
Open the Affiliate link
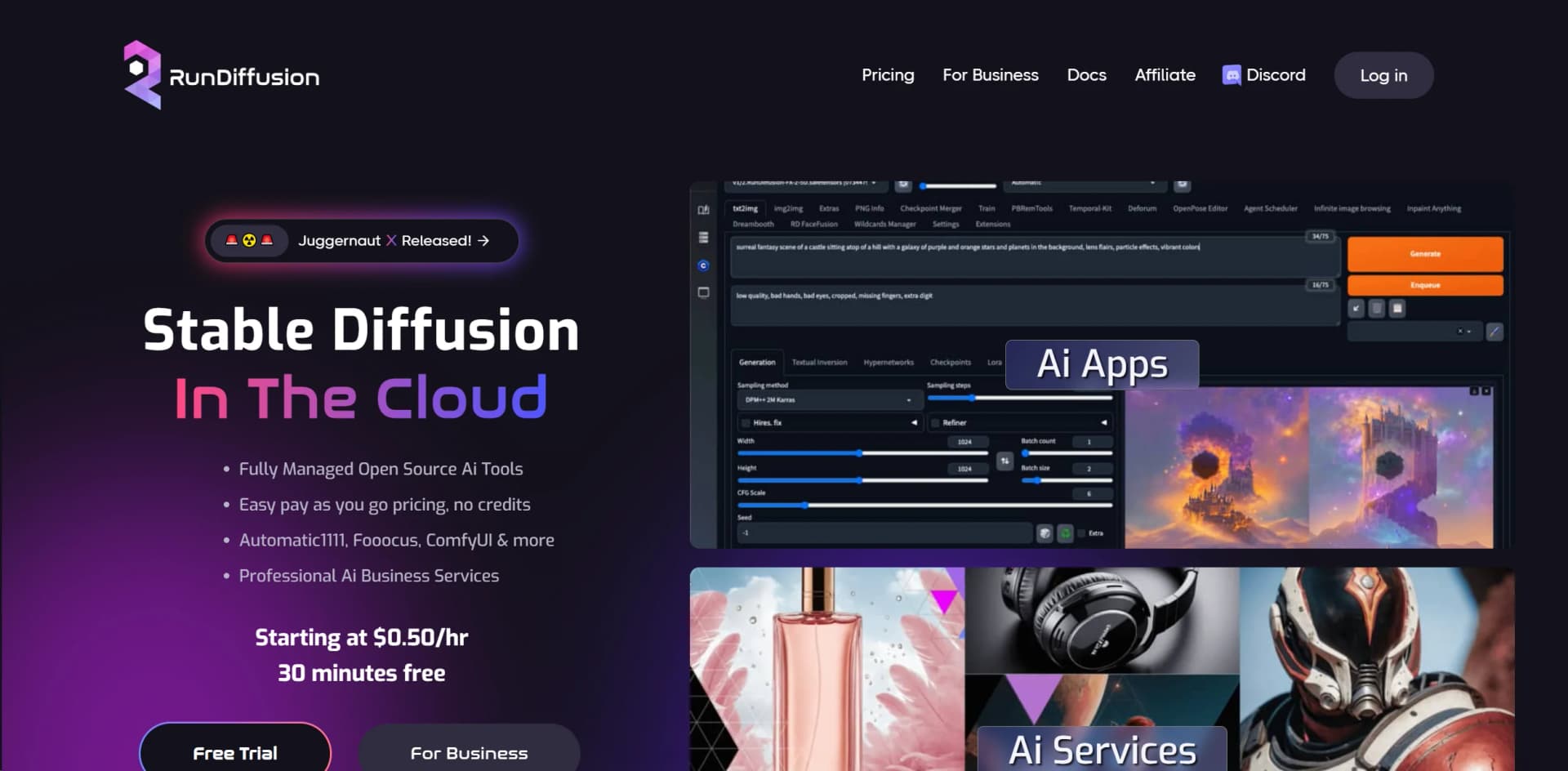(x=1165, y=75)
